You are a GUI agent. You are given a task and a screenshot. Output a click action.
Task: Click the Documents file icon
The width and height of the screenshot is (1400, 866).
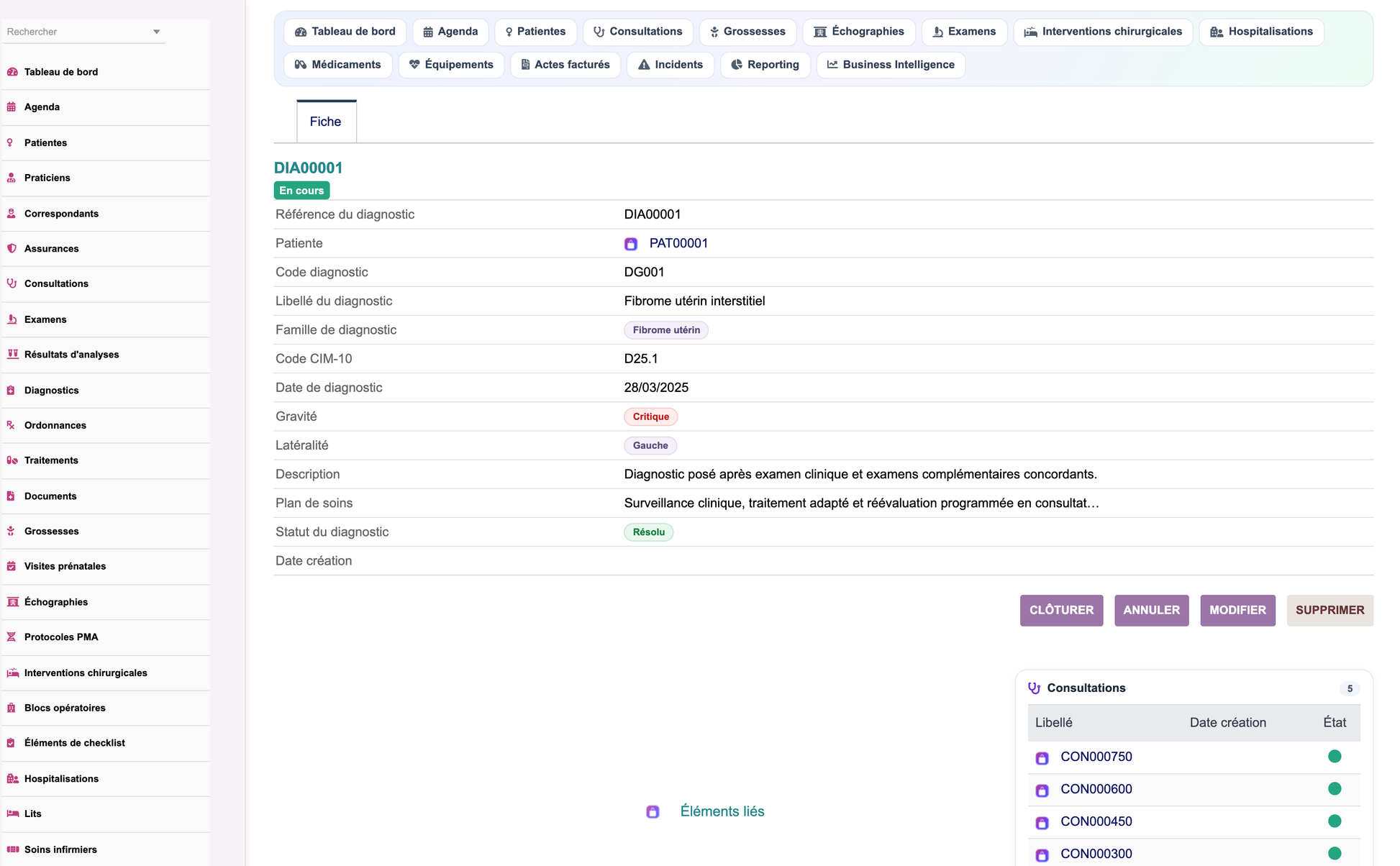click(x=11, y=496)
